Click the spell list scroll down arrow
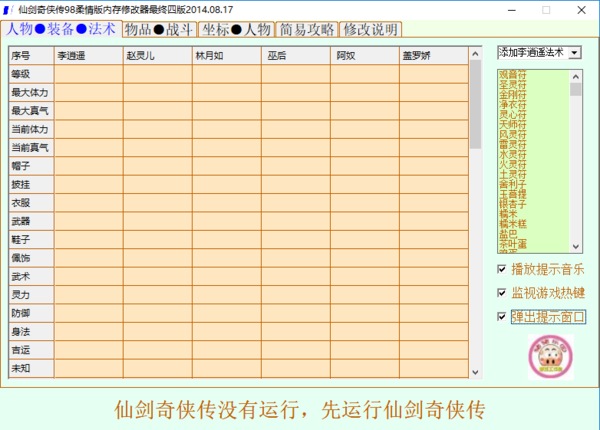The width and height of the screenshot is (600, 430). point(576,247)
